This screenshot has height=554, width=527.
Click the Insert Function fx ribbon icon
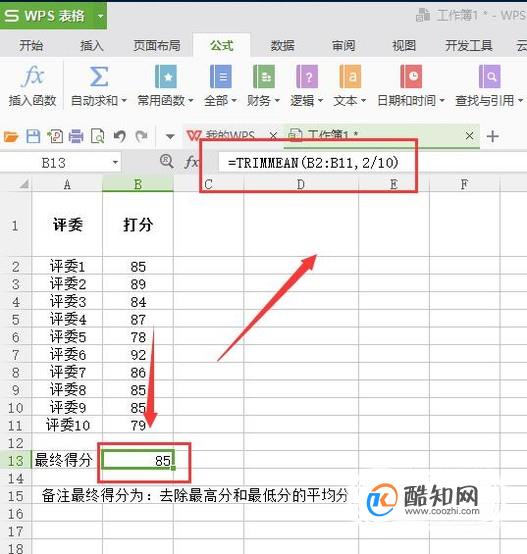tap(32, 76)
